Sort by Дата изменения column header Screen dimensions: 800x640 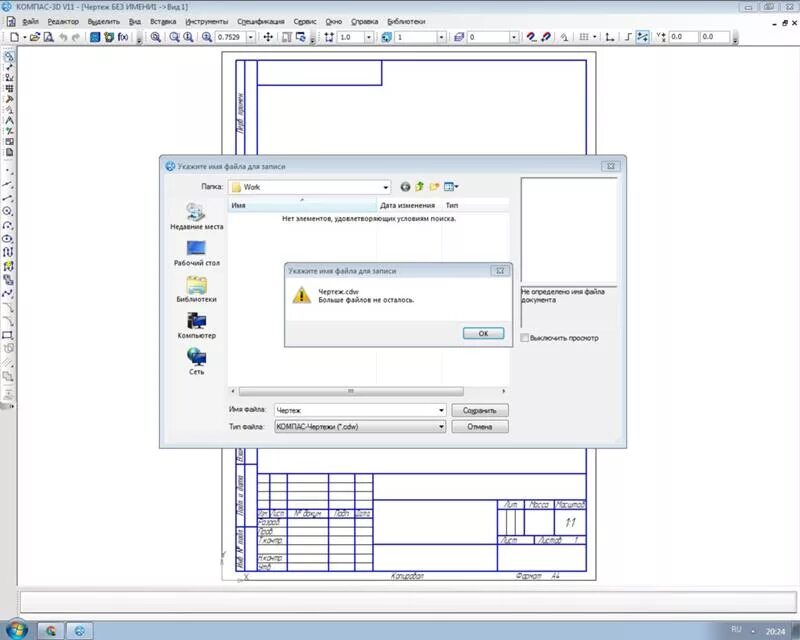click(x=409, y=205)
